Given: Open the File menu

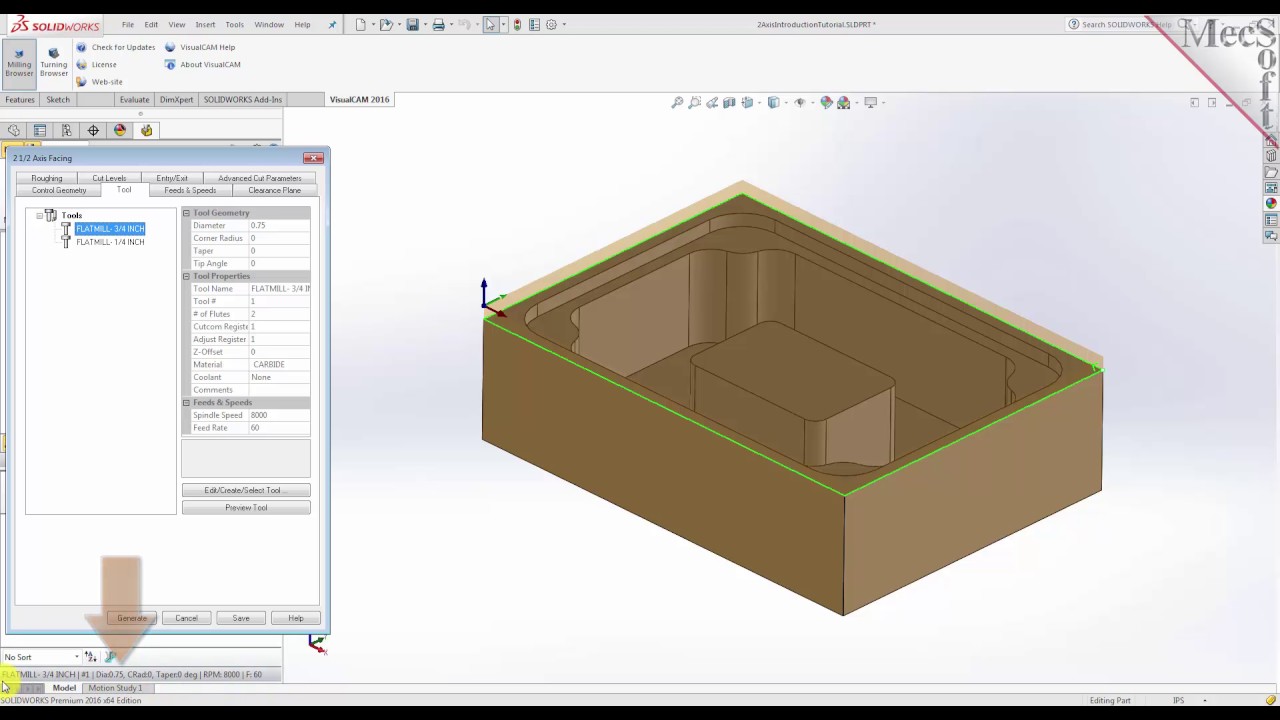Looking at the screenshot, I should pyautogui.click(x=128, y=25).
